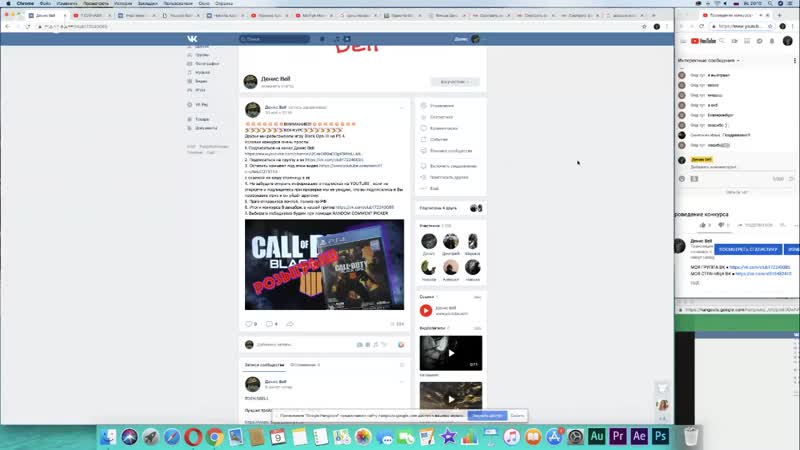
Task: Click back arrow in left Chrome window
Action: click(x=7, y=27)
